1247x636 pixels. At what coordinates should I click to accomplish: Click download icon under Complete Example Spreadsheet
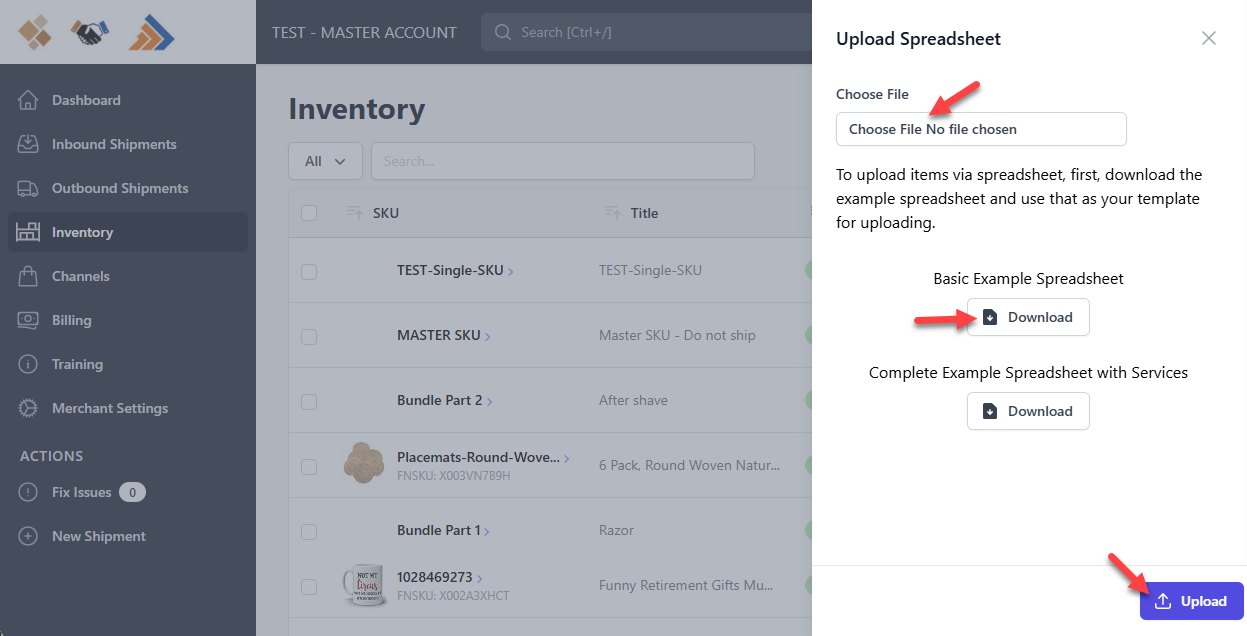(990, 411)
